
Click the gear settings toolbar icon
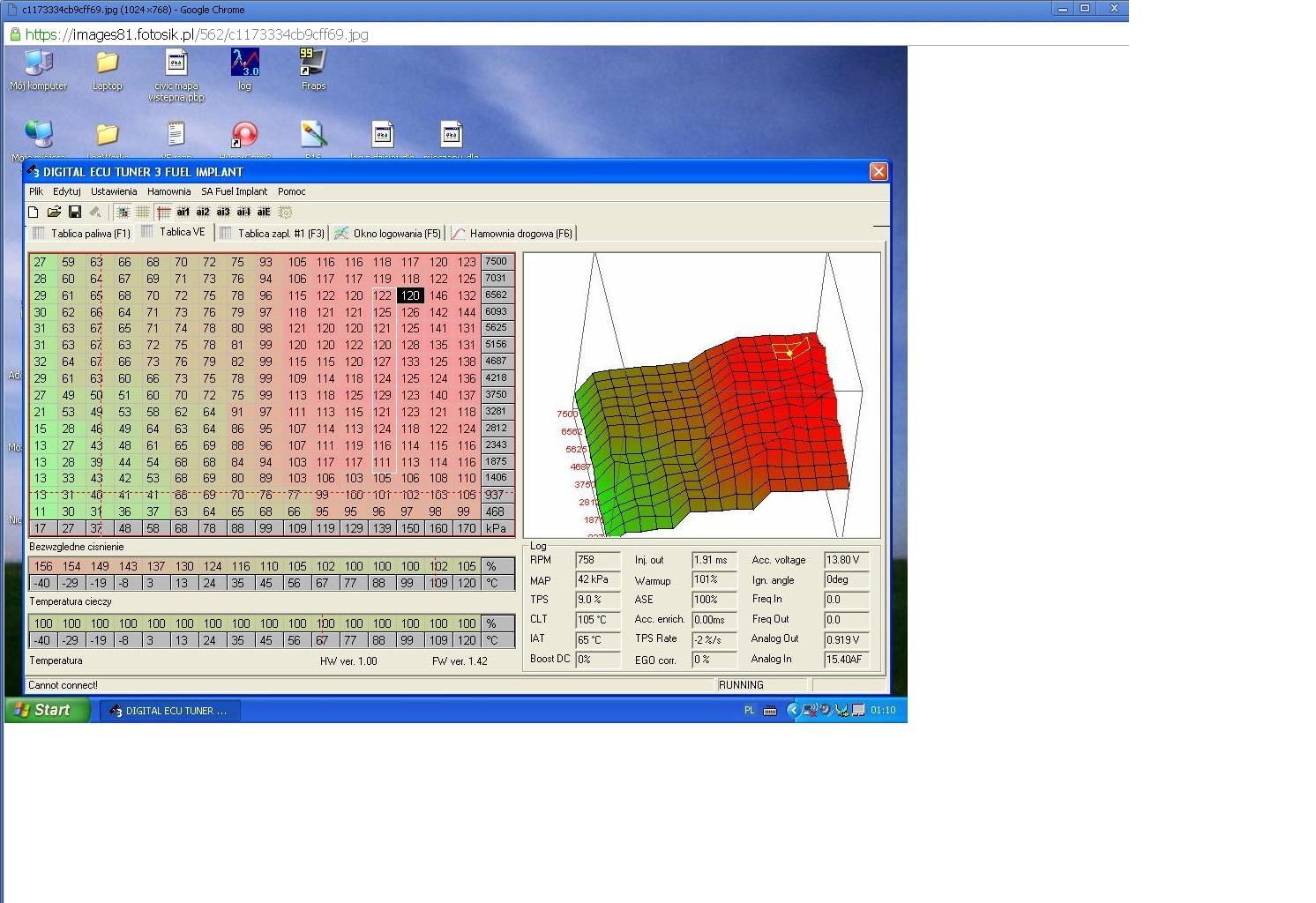click(285, 212)
